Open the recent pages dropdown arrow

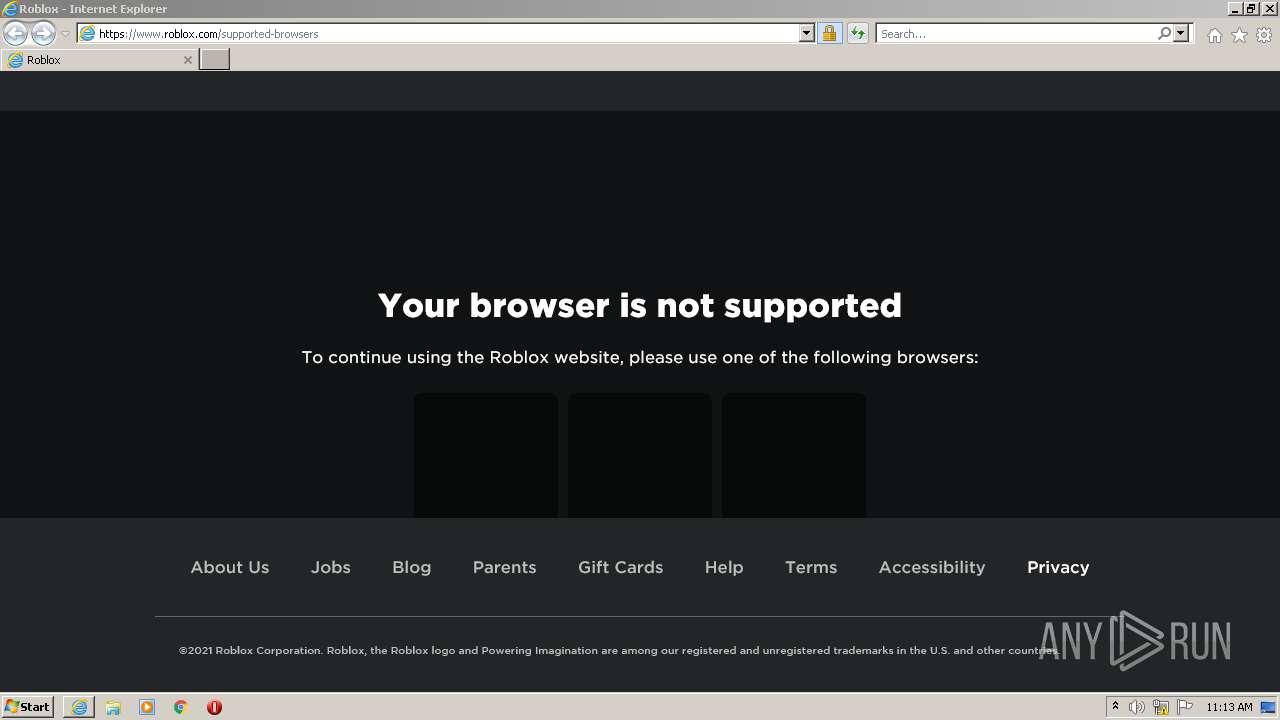(66, 34)
